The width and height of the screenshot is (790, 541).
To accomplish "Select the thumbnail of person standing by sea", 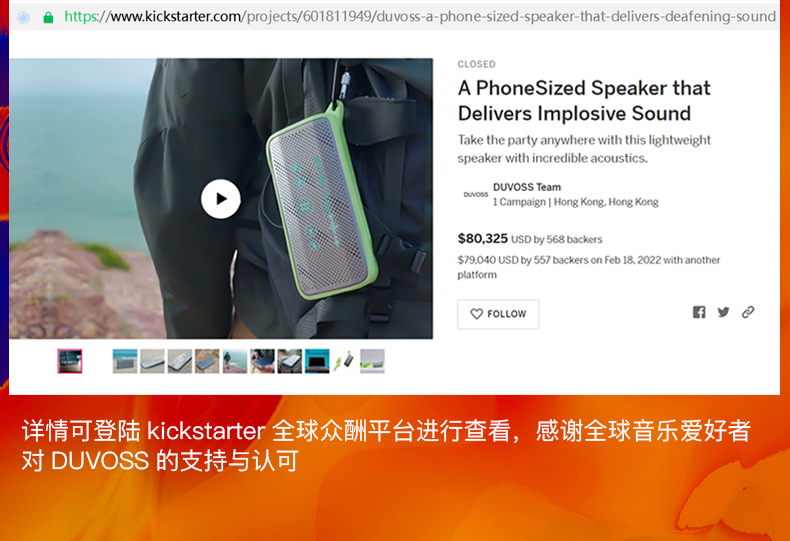I will [235, 361].
